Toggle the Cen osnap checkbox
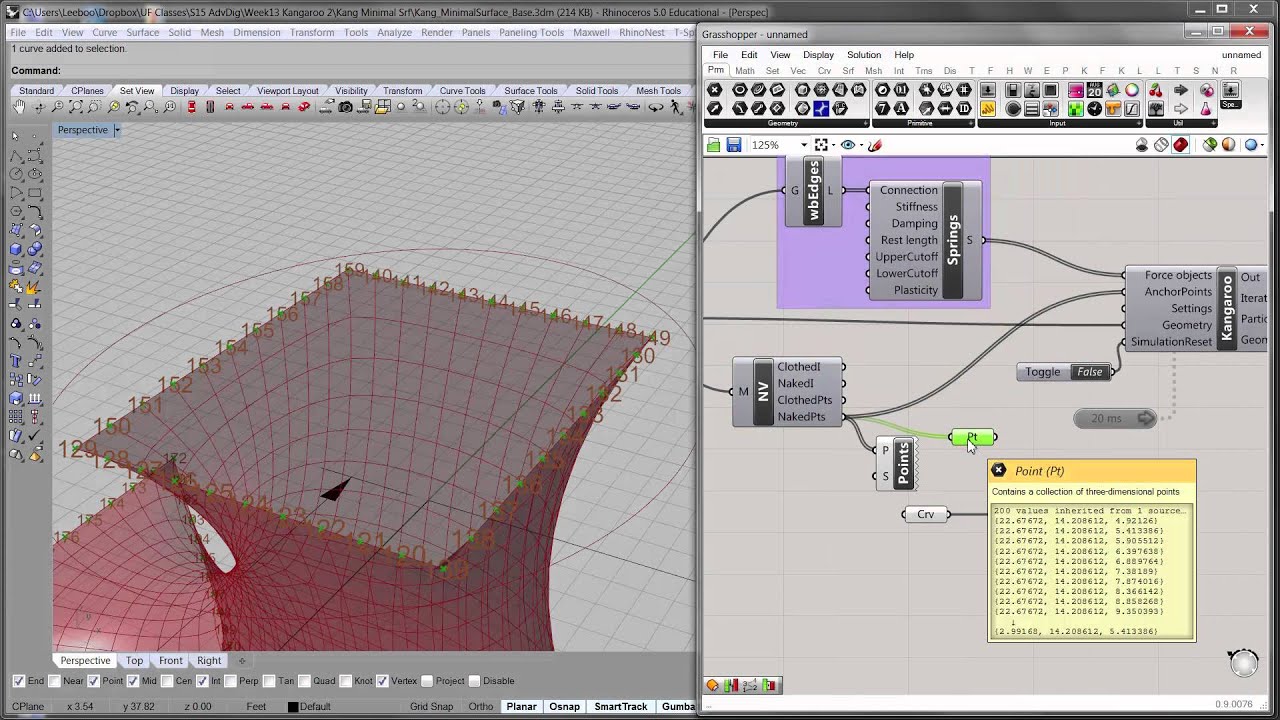This screenshot has height=720, width=1280. coord(167,681)
